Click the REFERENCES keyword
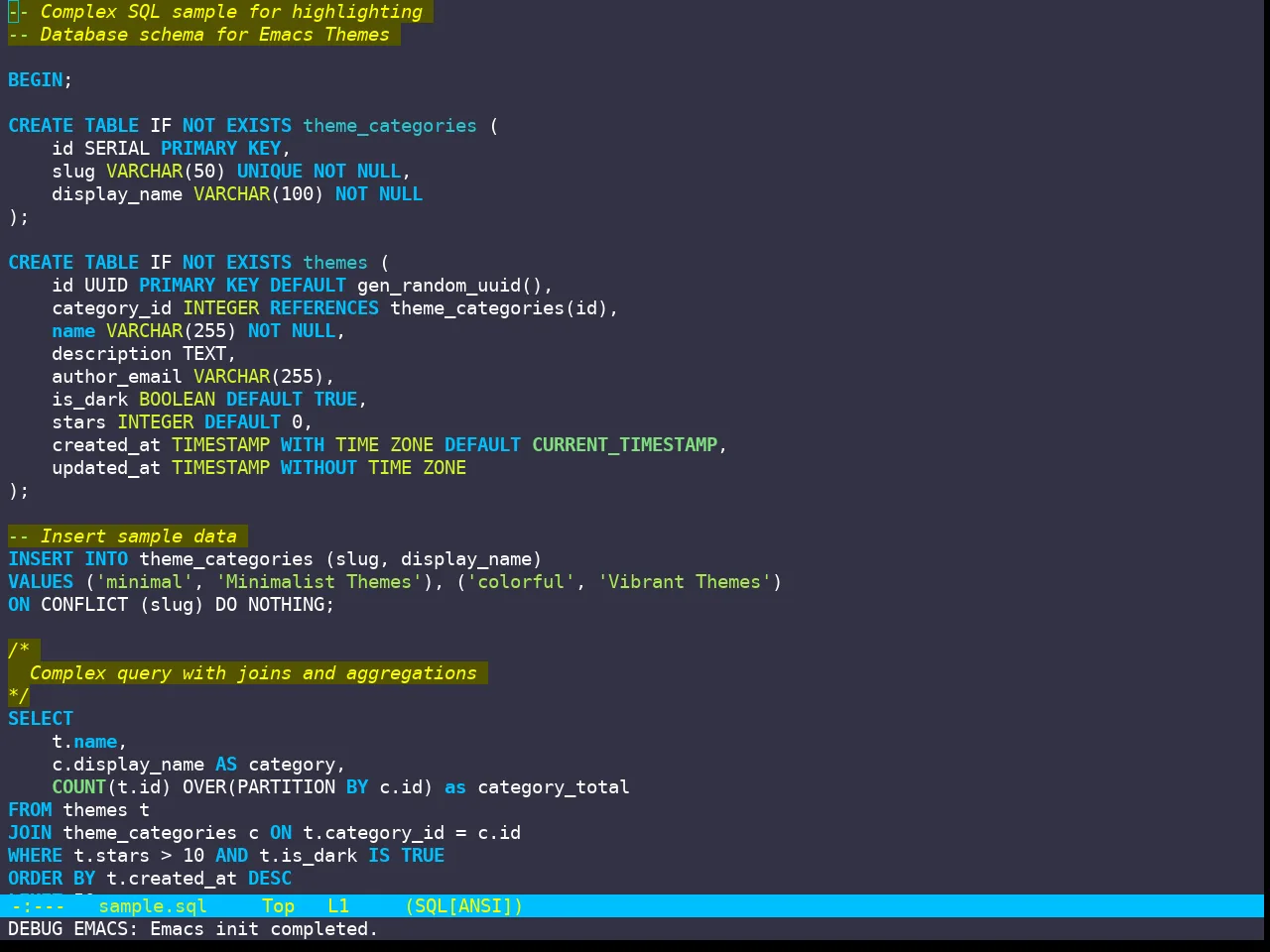Viewport: 1270px width, 952px height. point(324,308)
